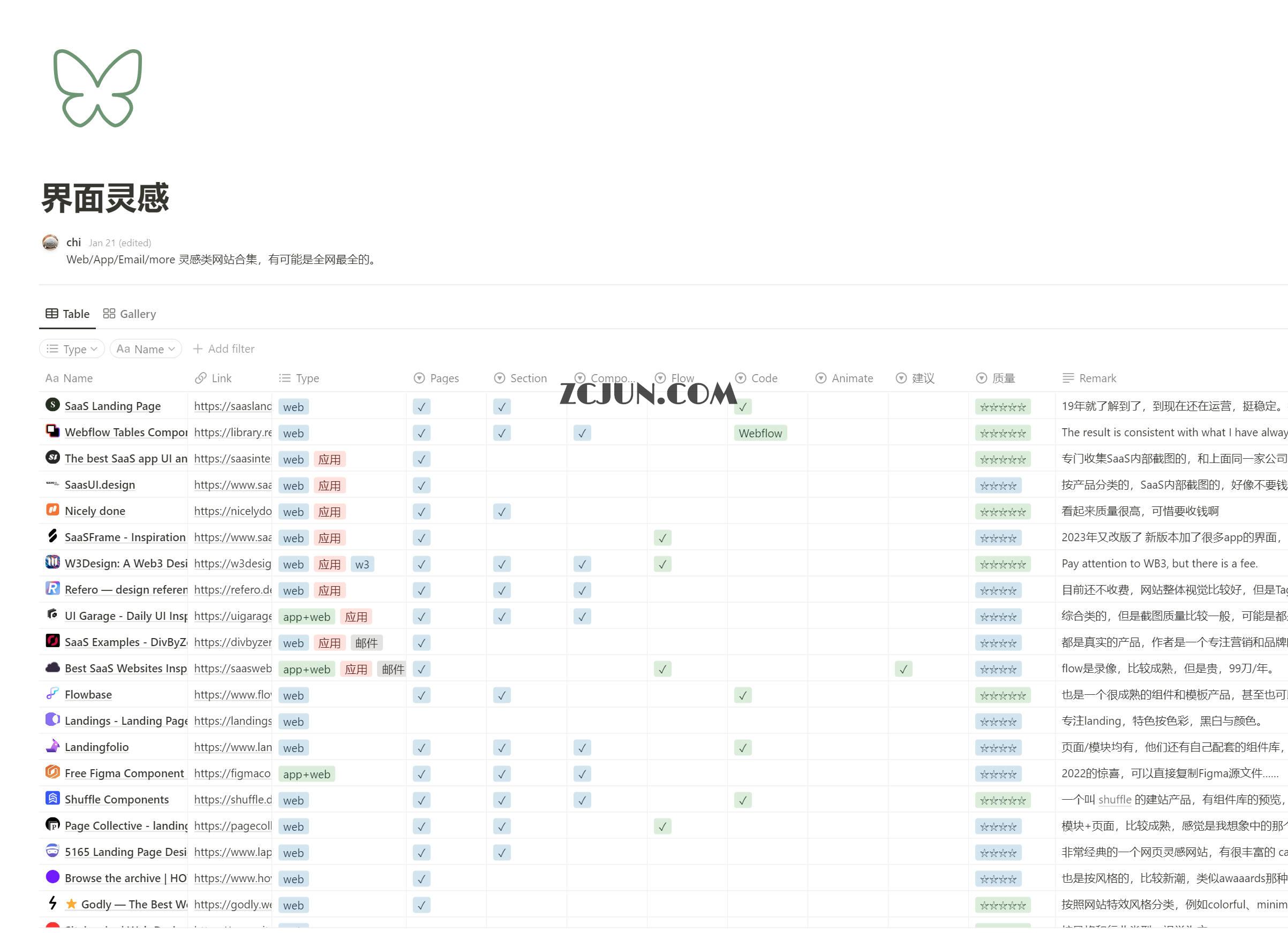Viewport: 1288px width, 933px height.
Task: Open the Type filter dropdown
Action: [x=72, y=349]
